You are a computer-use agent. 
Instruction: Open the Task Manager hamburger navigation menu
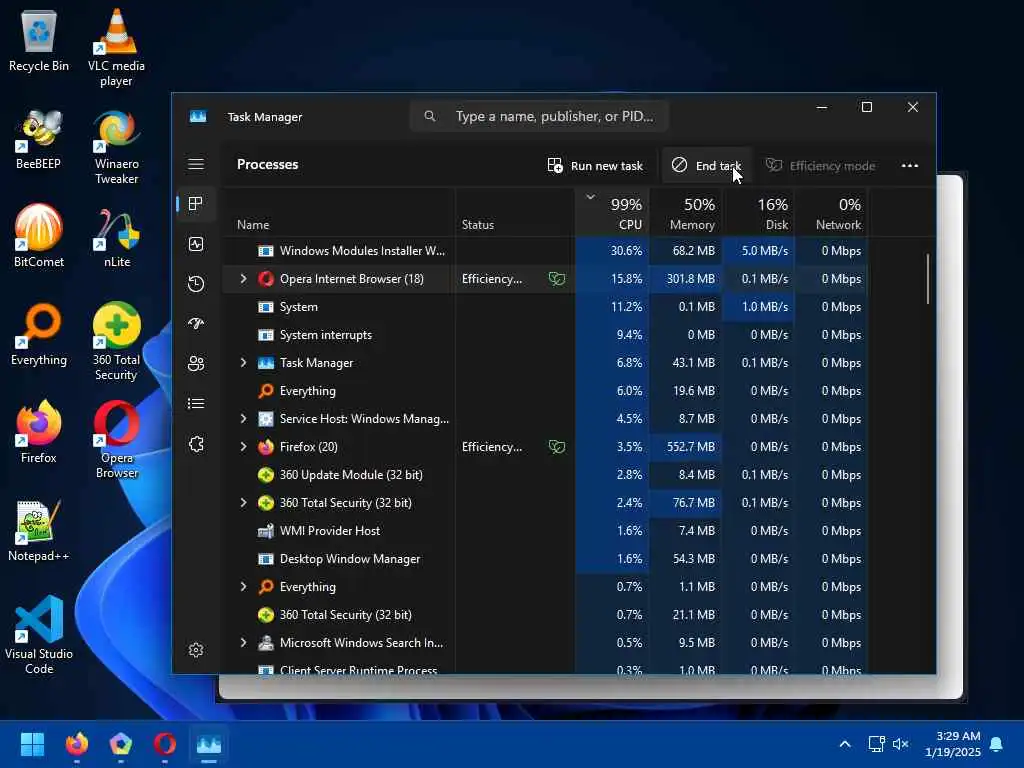196,164
